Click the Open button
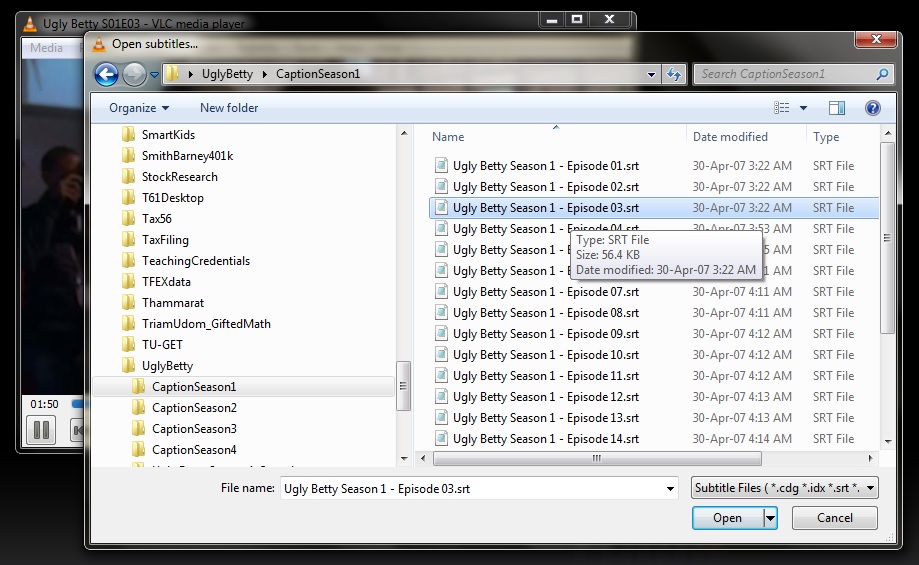Viewport: 919px width, 565px height. point(727,518)
